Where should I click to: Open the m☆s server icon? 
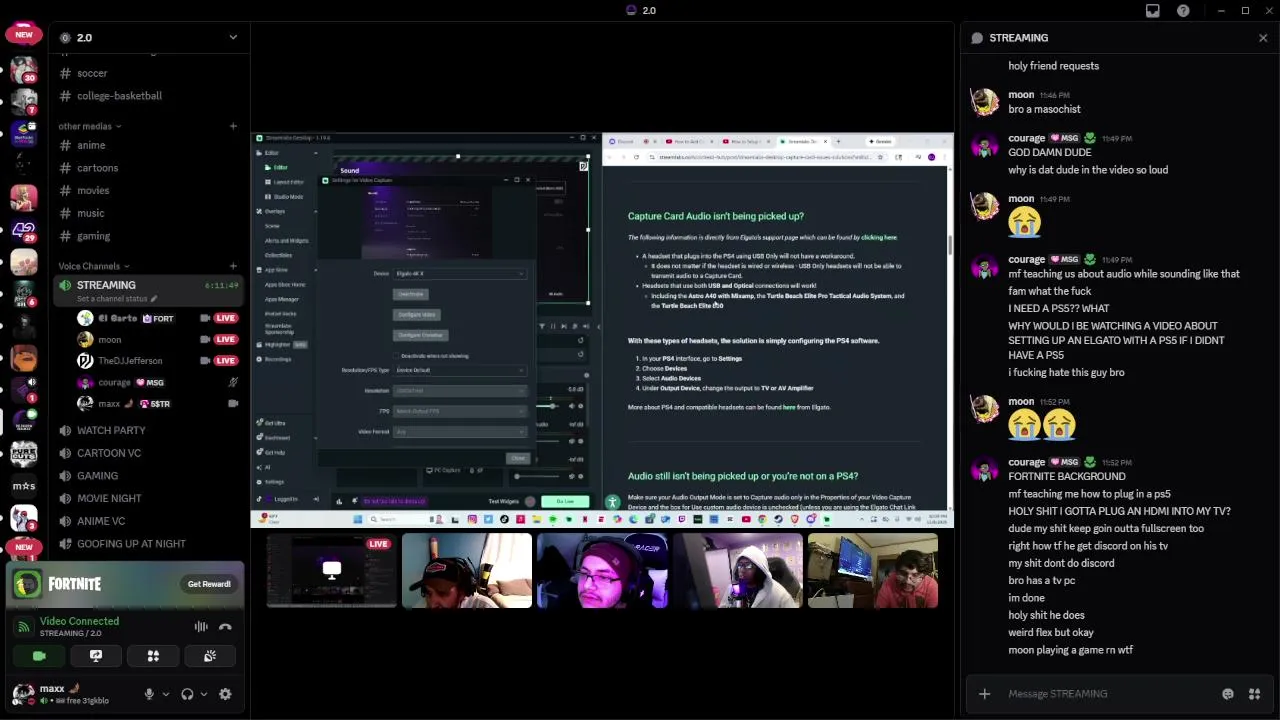point(24,486)
